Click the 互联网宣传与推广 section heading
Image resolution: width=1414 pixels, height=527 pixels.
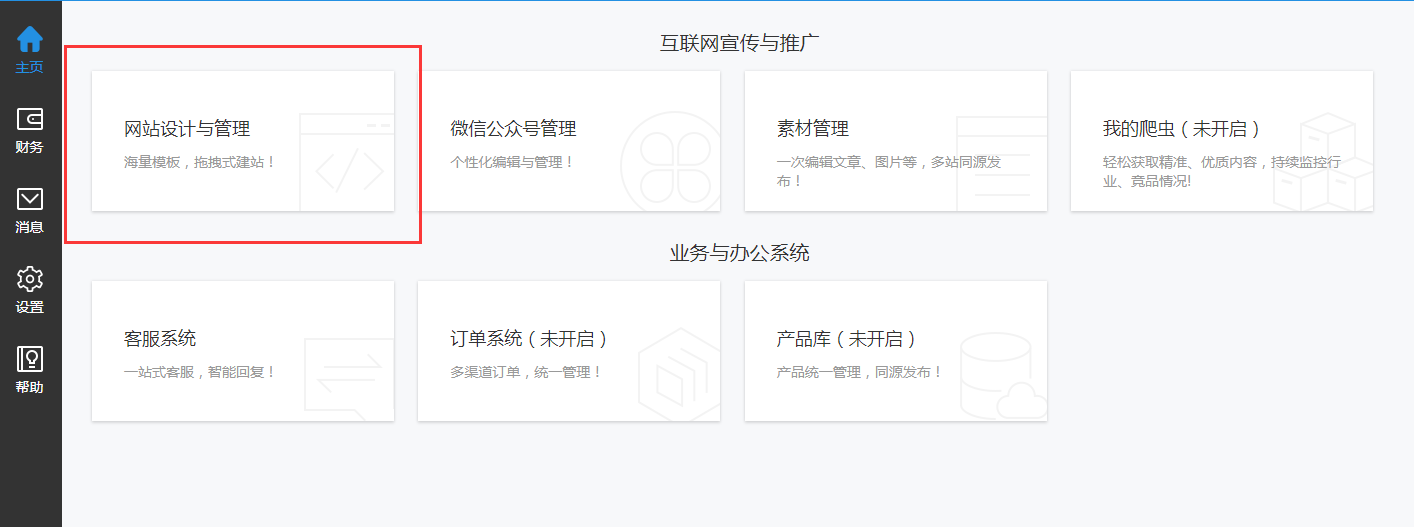[x=739, y=42]
